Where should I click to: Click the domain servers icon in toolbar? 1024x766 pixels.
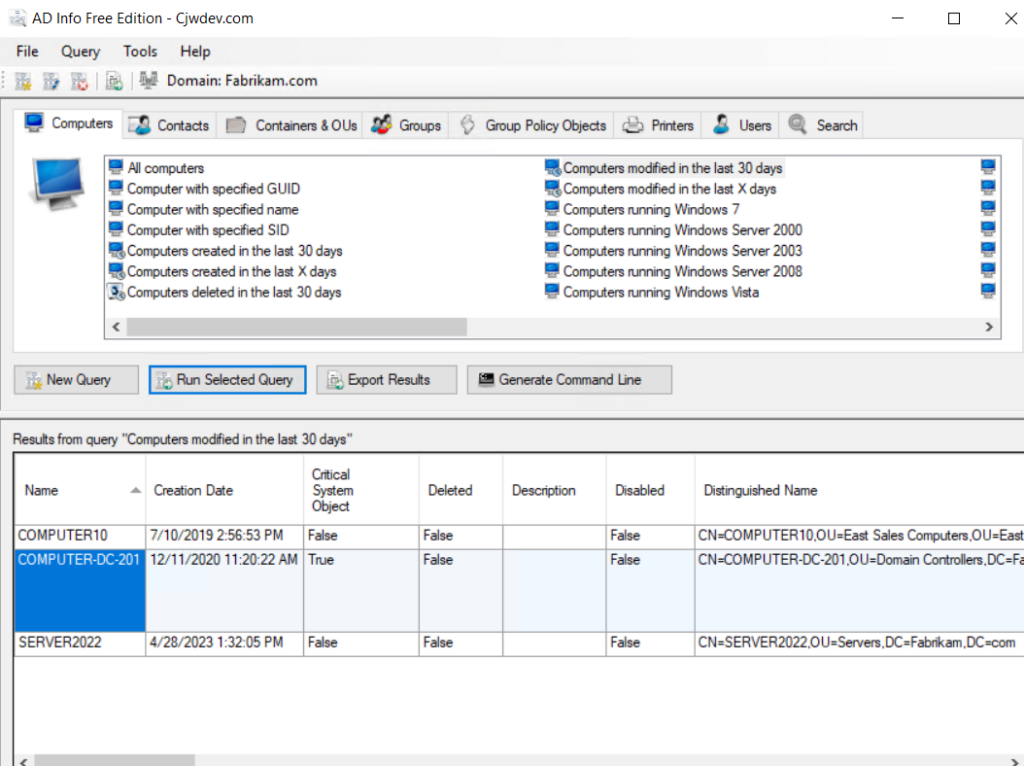click(x=148, y=80)
